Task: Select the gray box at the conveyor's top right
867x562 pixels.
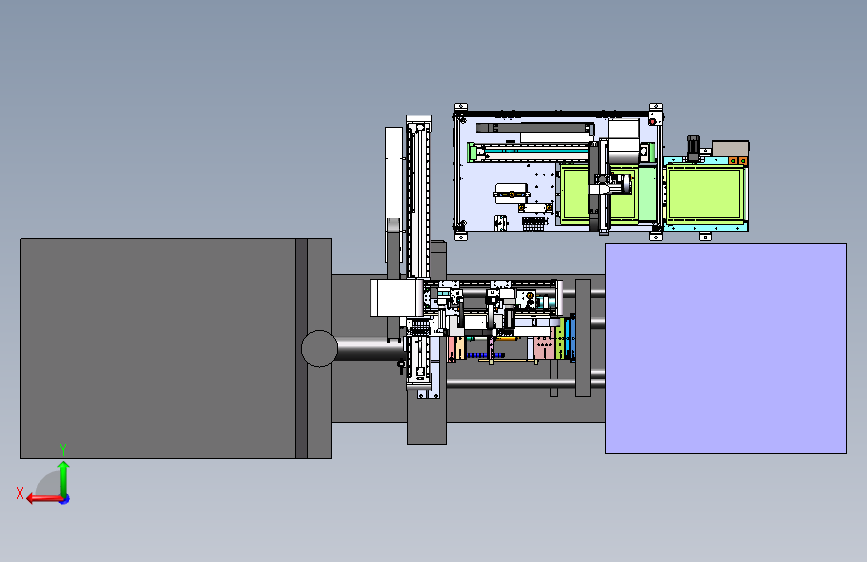Action: [x=730, y=148]
